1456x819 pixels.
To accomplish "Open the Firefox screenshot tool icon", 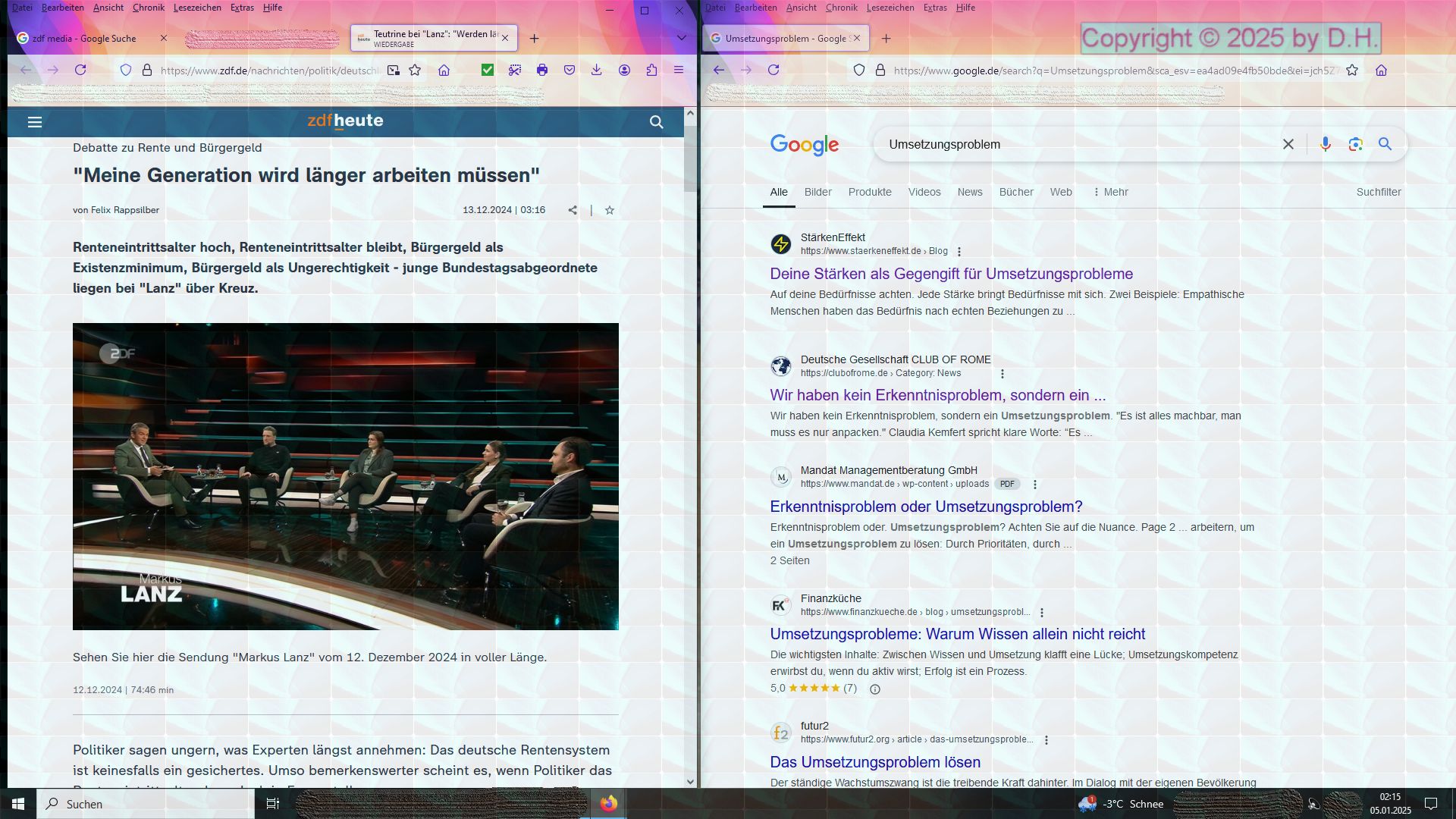I will click(515, 70).
